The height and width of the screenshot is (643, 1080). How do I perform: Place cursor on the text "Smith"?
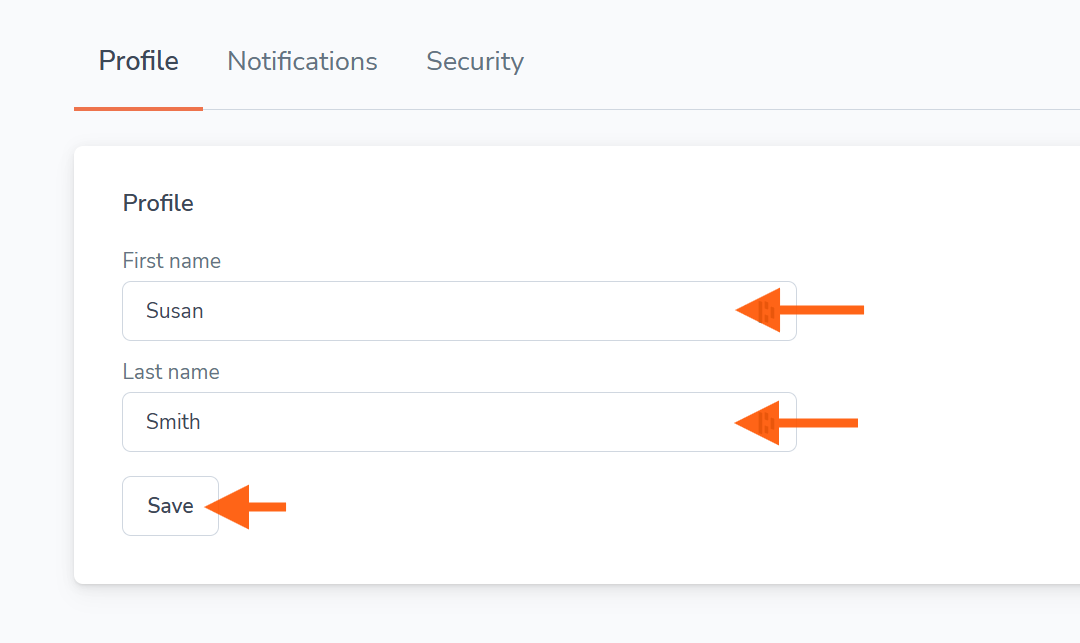pos(173,422)
